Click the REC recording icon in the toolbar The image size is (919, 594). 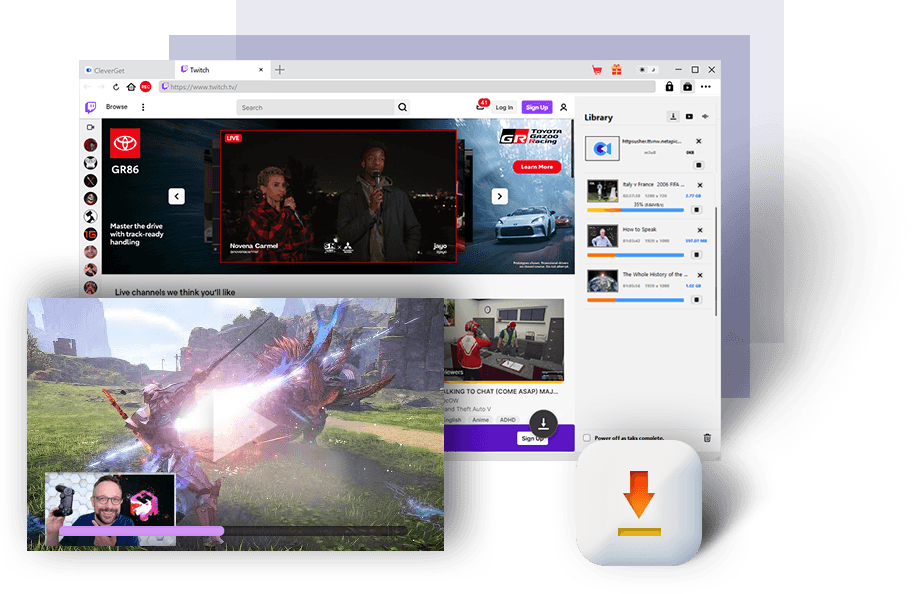tap(144, 87)
